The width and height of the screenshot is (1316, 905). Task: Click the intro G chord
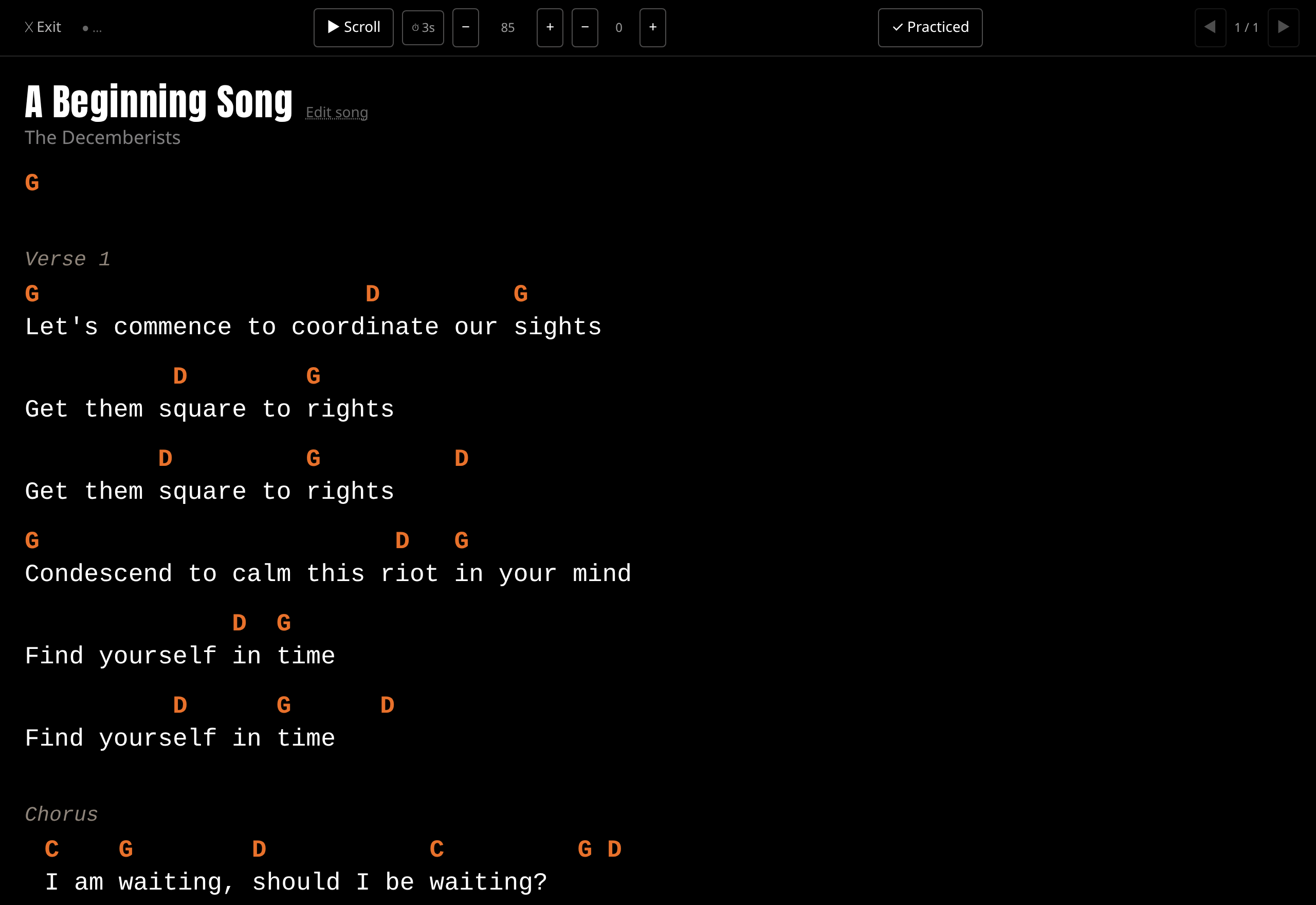32,183
